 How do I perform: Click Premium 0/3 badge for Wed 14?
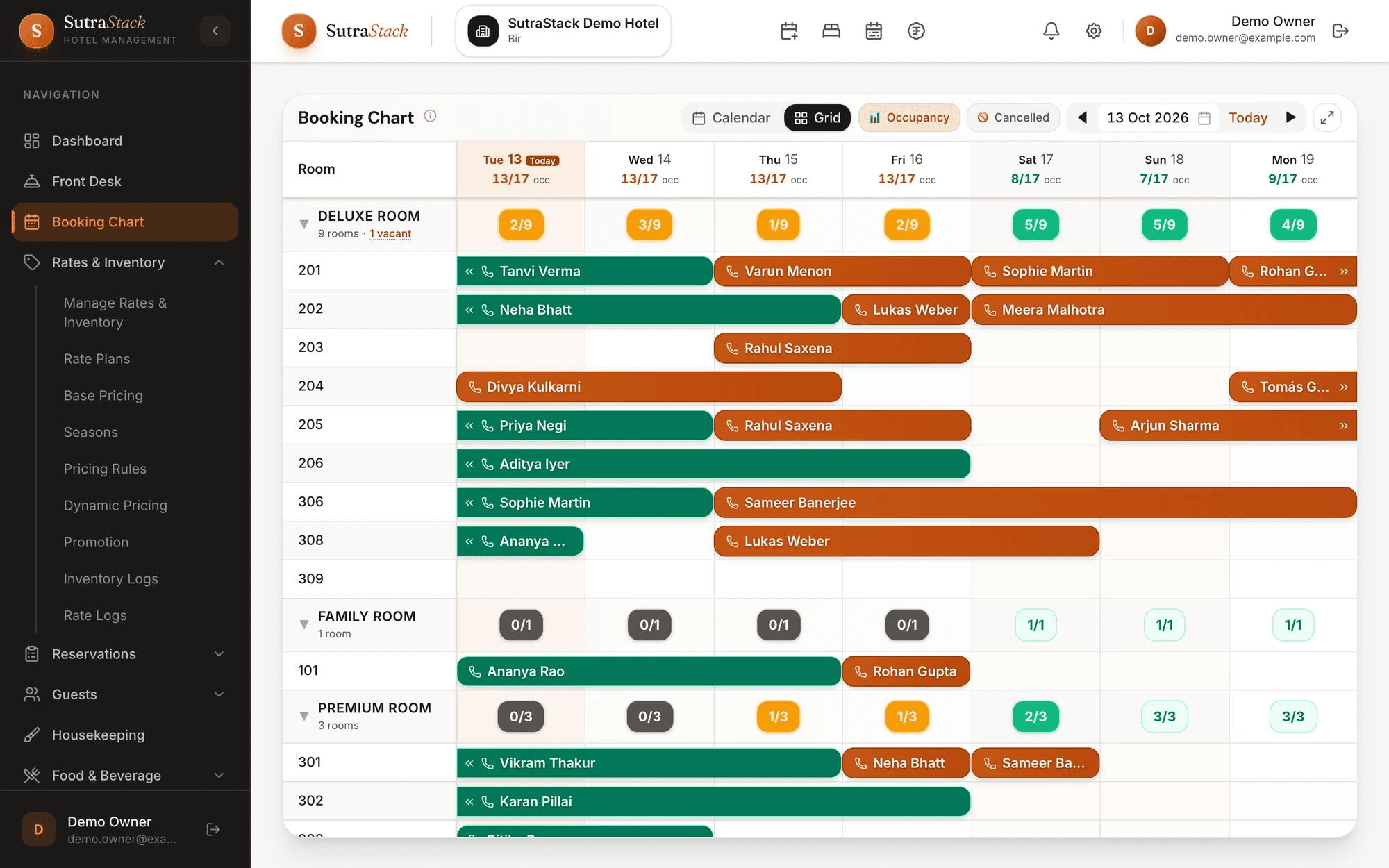649,717
